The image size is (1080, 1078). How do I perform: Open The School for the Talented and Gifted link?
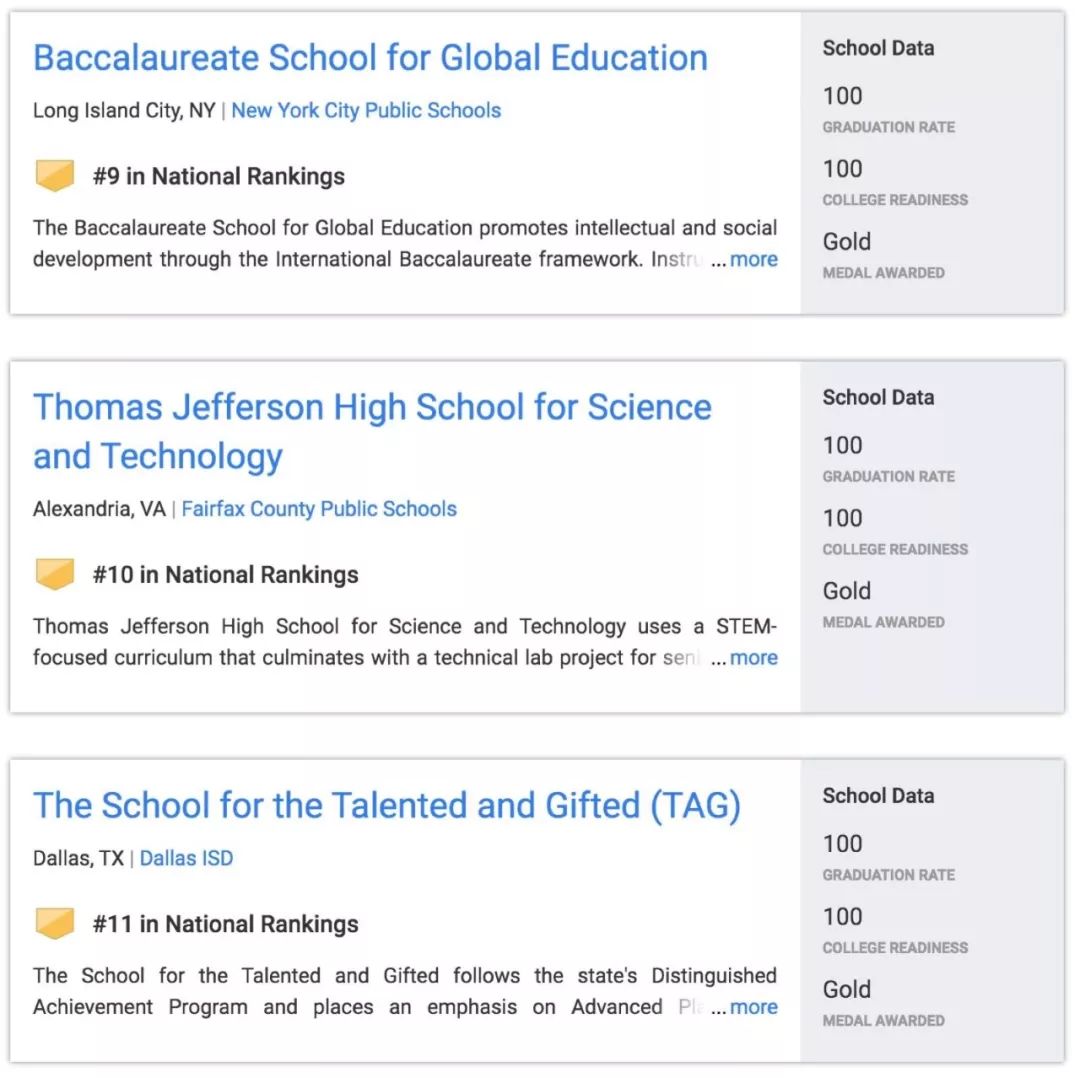[387, 806]
